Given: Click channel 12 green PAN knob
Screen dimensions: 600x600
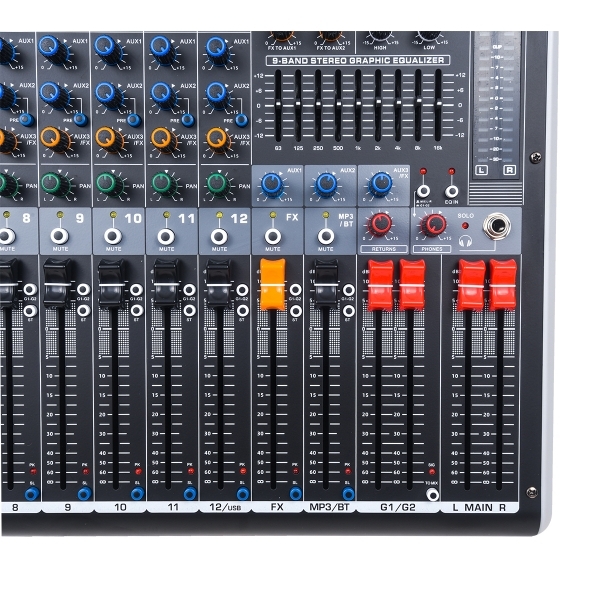Looking at the screenshot, I should 218,184.
